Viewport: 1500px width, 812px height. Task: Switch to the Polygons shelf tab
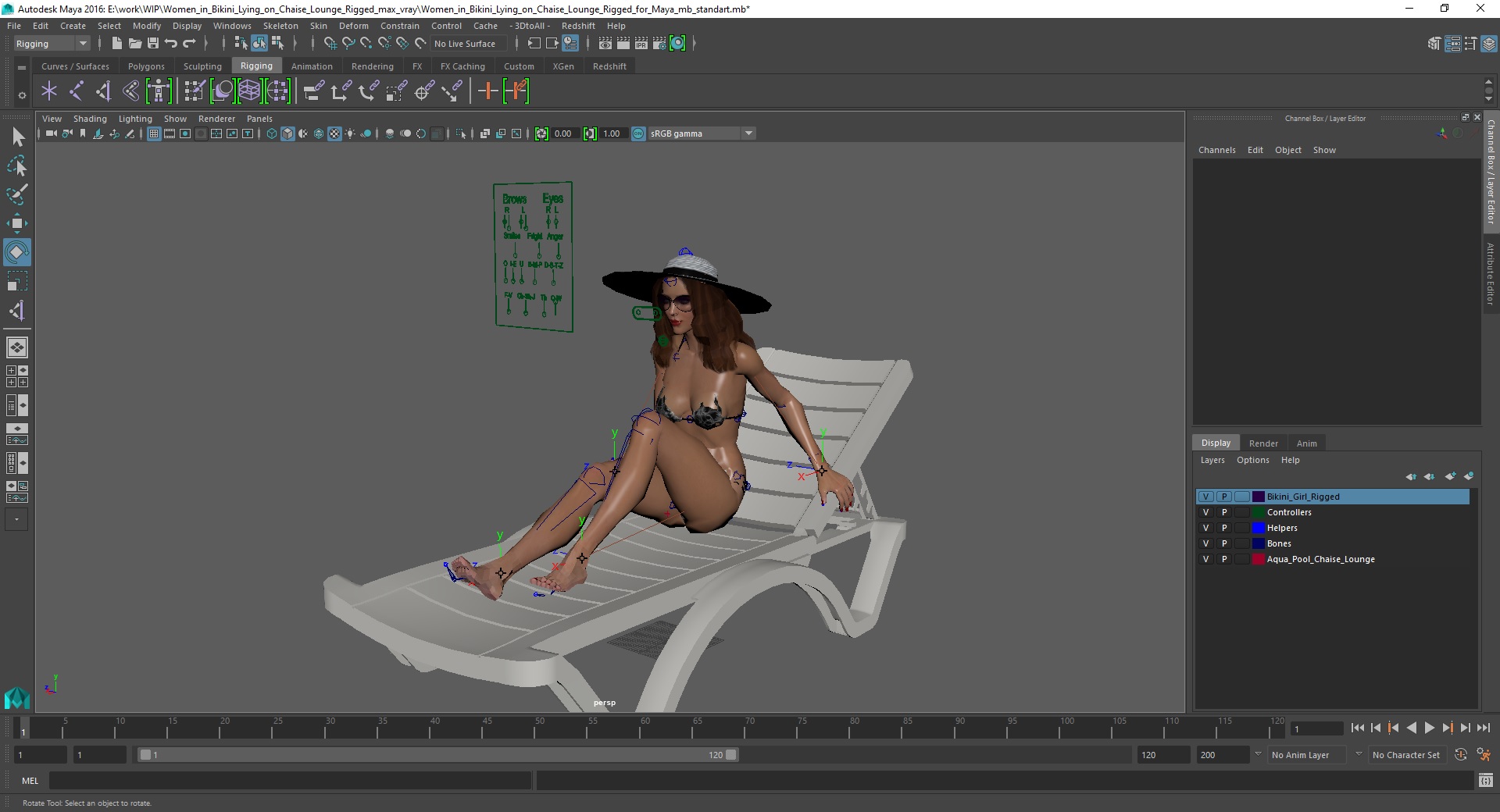[x=146, y=66]
